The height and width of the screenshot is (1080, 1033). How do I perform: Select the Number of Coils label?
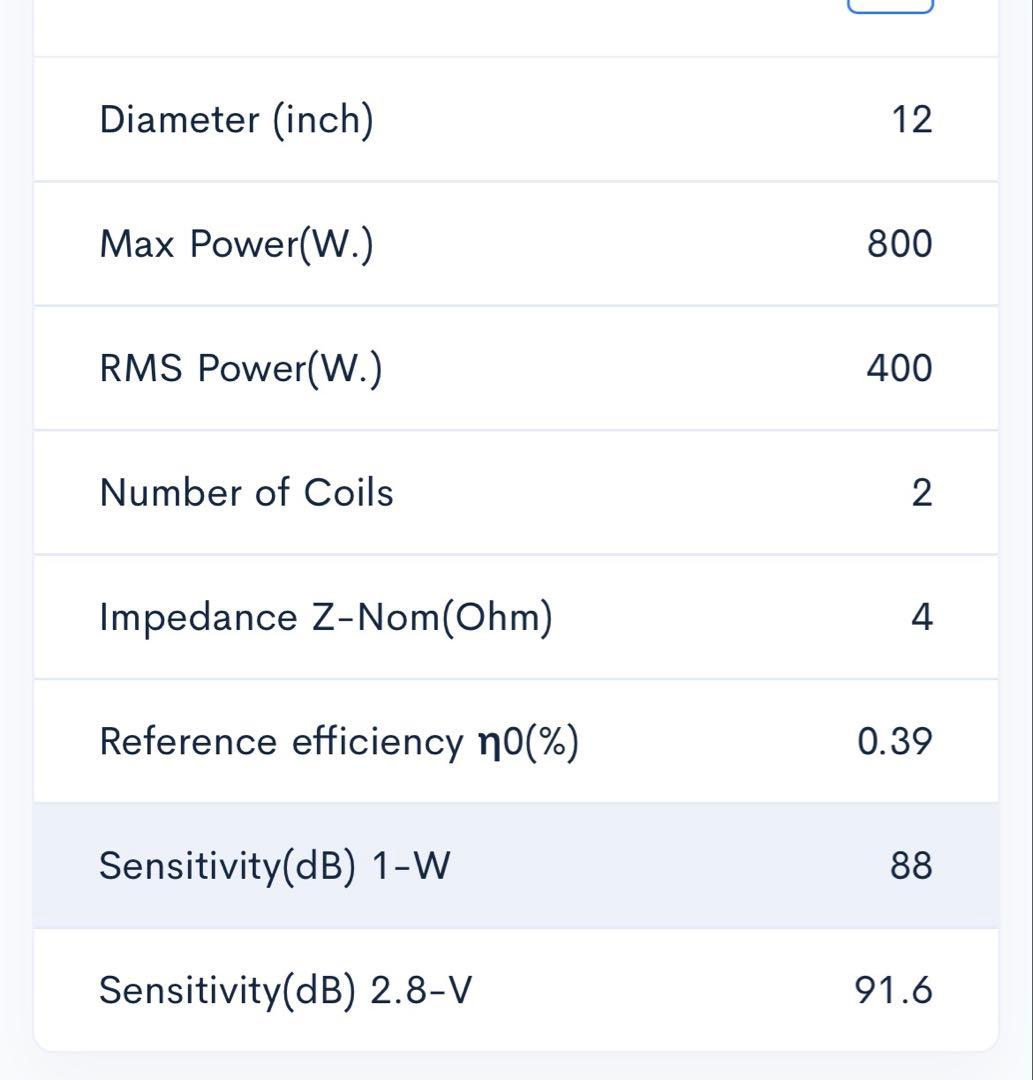246,492
